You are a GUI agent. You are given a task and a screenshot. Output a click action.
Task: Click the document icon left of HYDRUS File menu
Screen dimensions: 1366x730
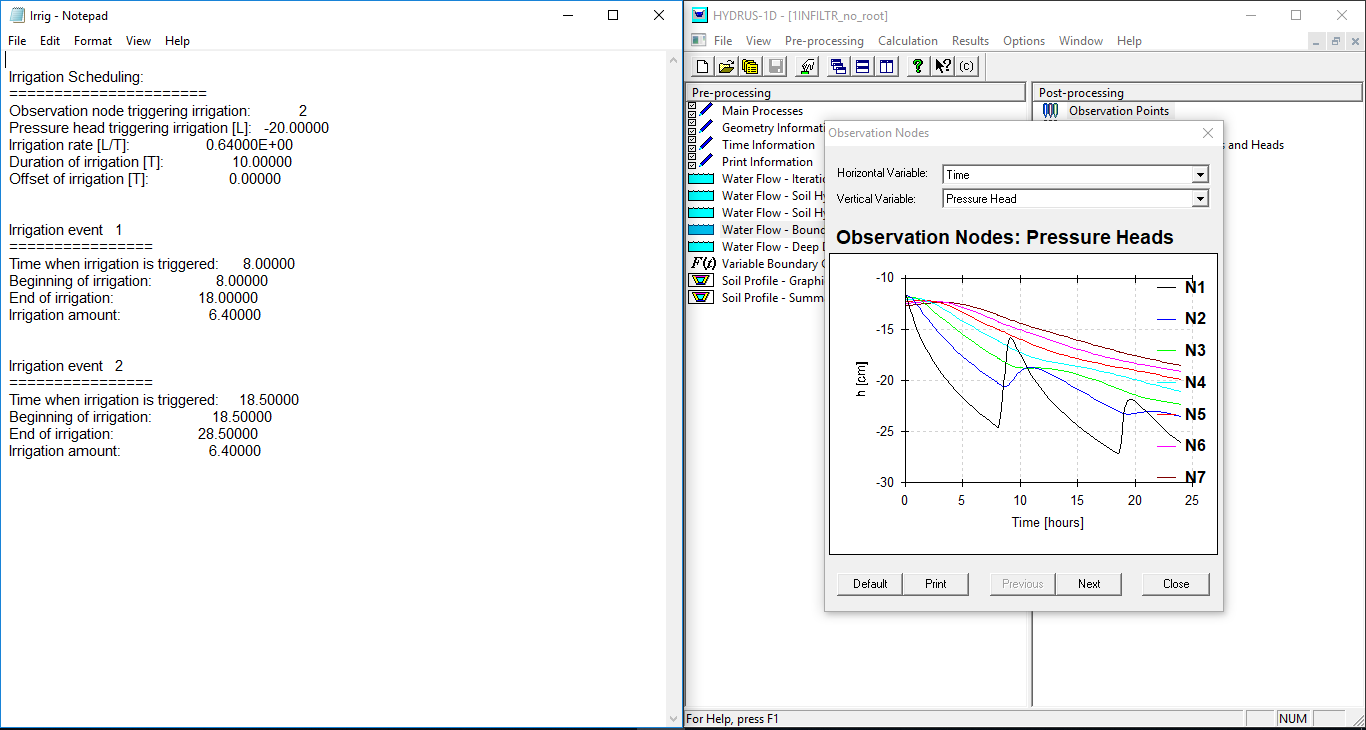pos(698,40)
